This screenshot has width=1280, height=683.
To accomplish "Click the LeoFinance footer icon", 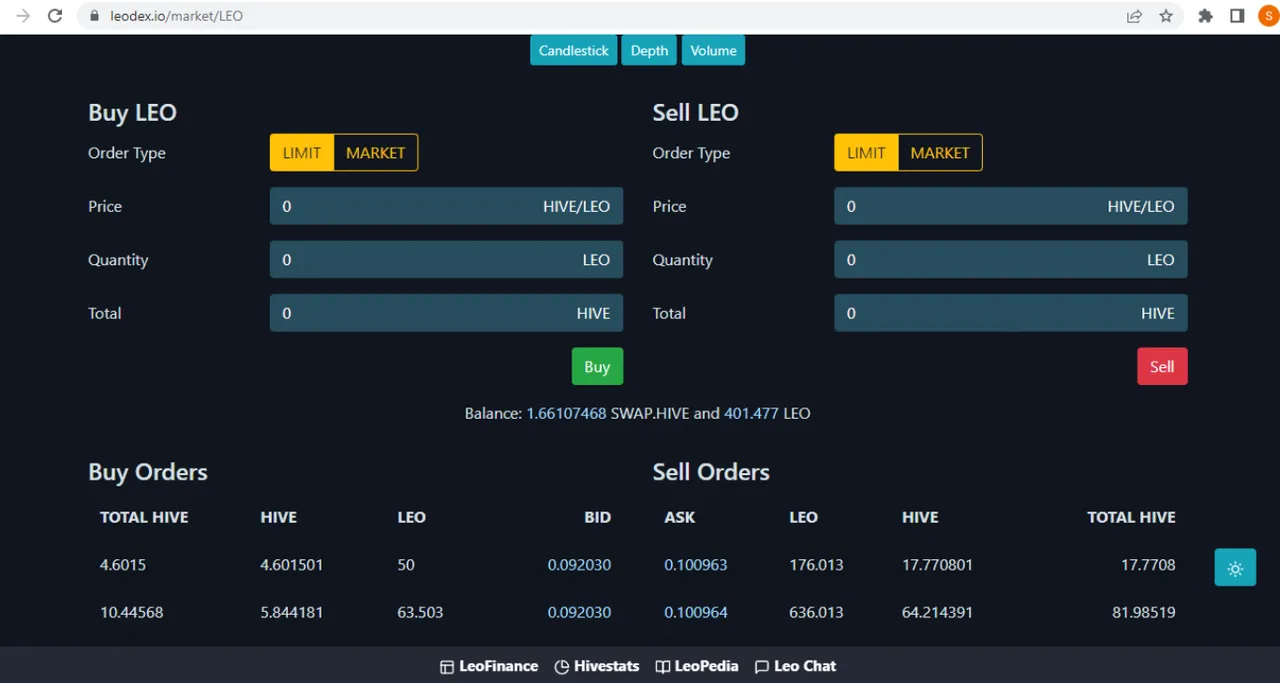I will pos(447,667).
